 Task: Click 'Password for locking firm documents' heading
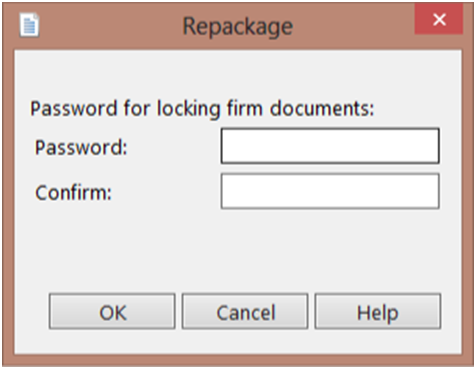[x=202, y=109]
